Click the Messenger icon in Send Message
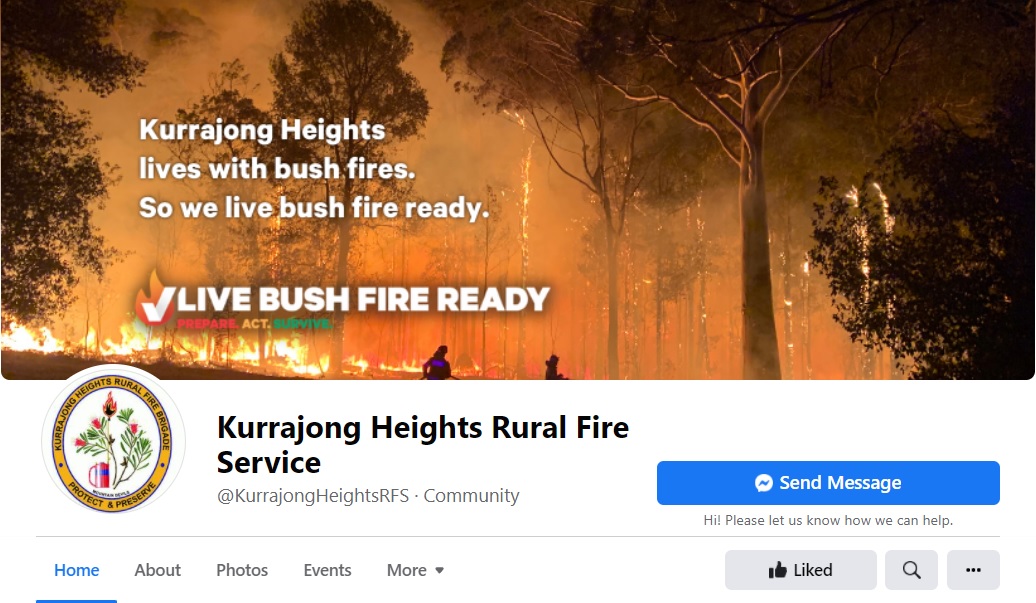1036x603 pixels. tap(764, 483)
